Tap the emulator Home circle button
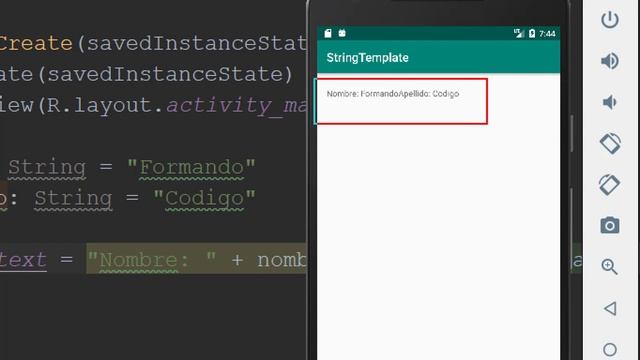This screenshot has width=640, height=360. point(610,349)
